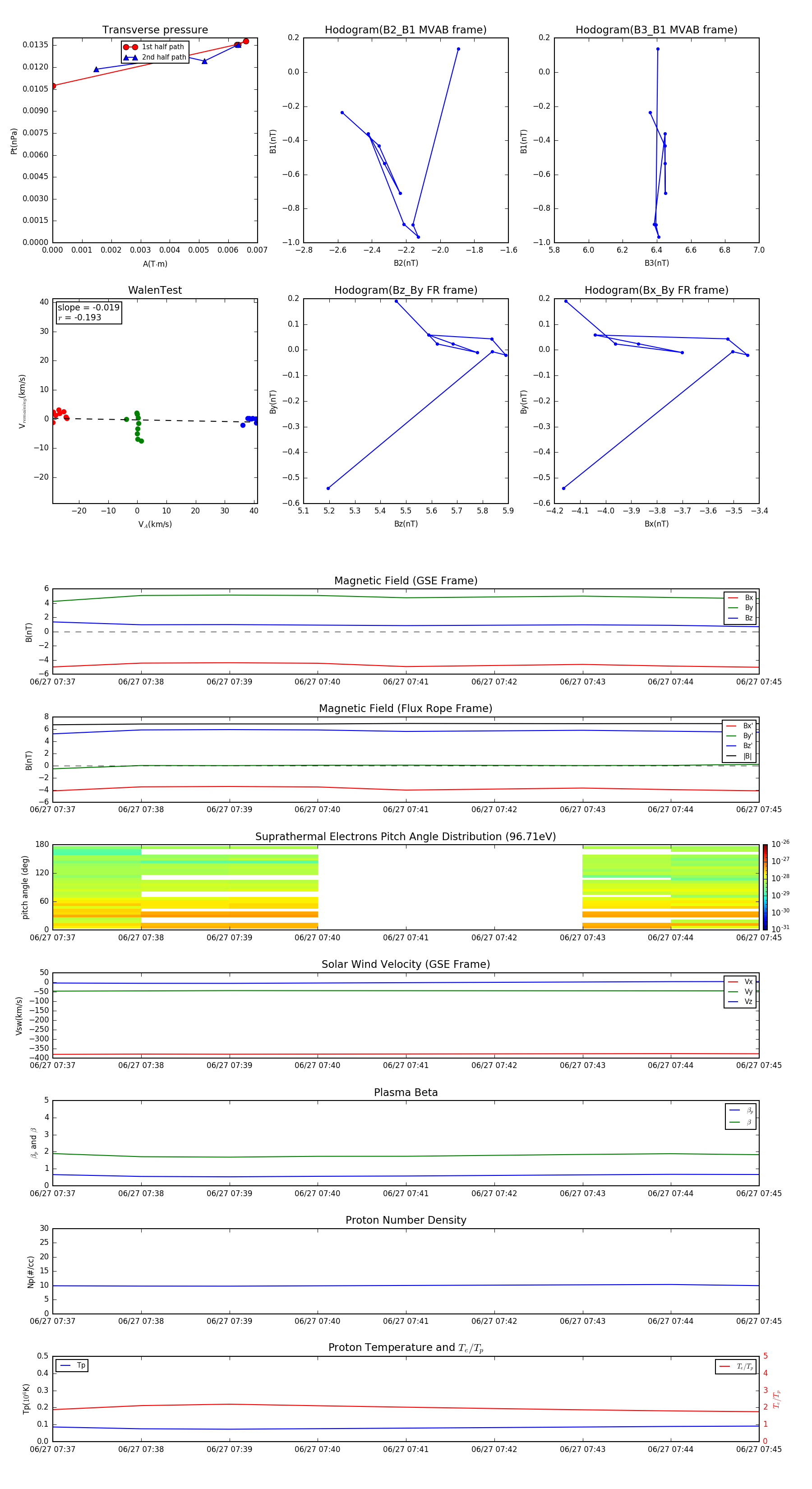Click the 'B3(nT)' x-axis label
The image size is (812, 1489).
click(656, 263)
